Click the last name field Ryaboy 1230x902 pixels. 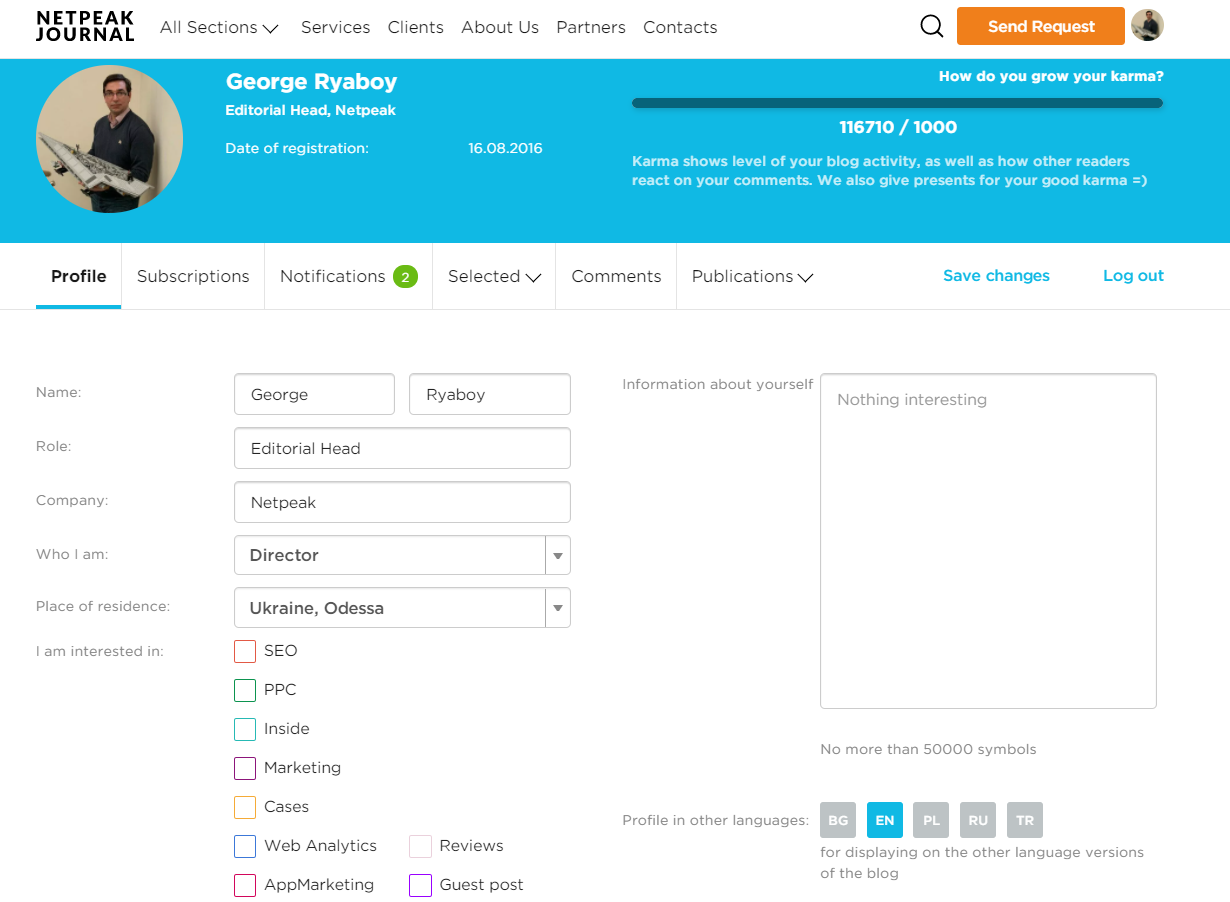coord(490,394)
